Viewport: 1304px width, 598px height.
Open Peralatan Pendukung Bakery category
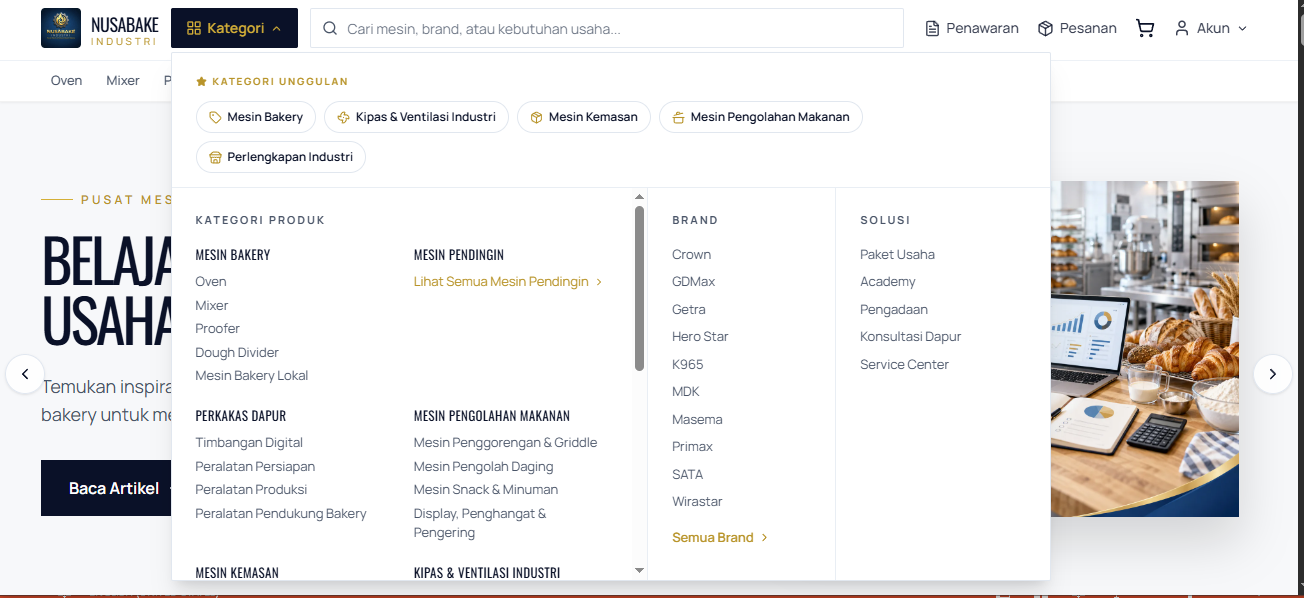(x=281, y=513)
